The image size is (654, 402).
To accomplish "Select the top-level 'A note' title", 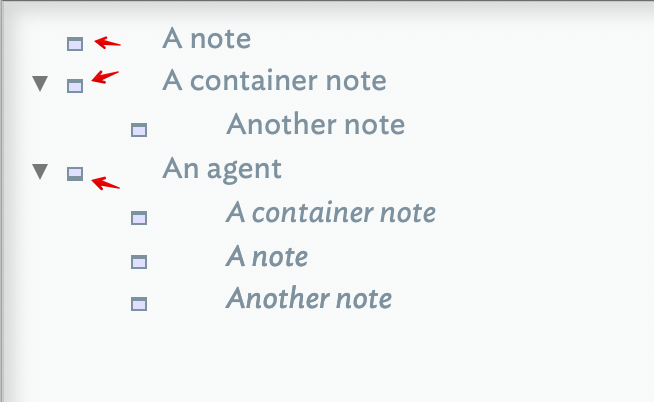I will click(x=206, y=39).
